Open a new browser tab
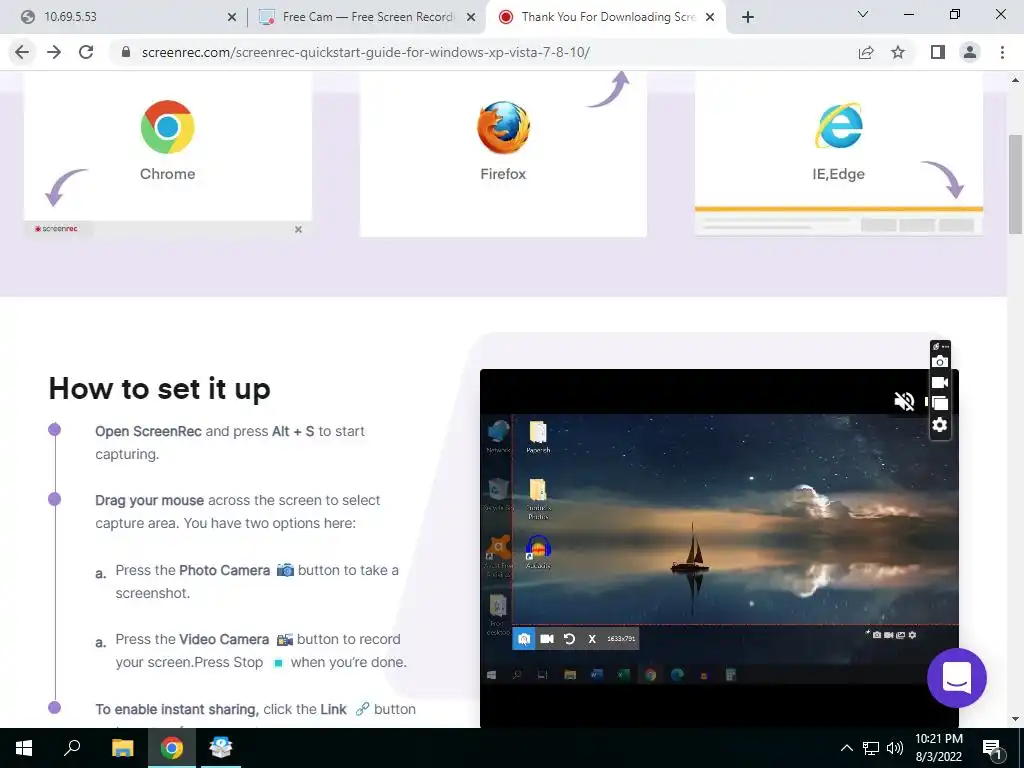Viewport: 1024px width, 768px height. 748,18
